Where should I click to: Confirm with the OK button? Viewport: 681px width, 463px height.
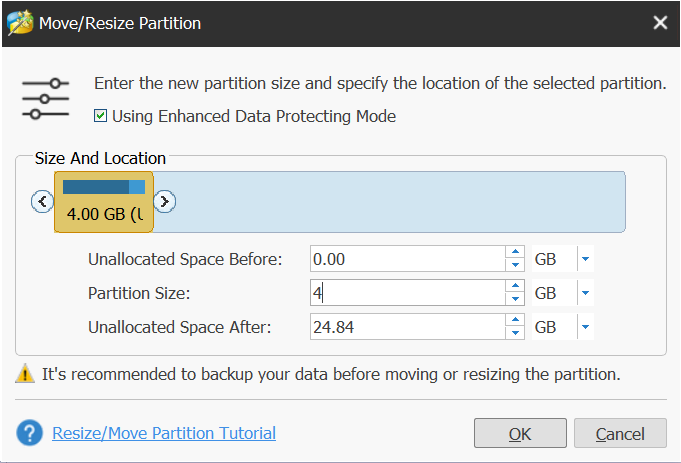pyautogui.click(x=519, y=433)
